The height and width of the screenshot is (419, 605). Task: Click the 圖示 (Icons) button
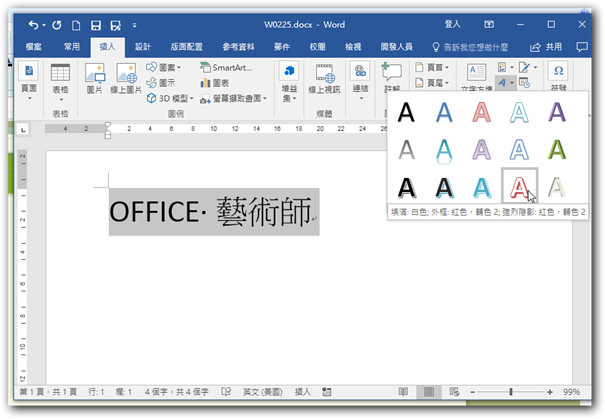click(161, 83)
